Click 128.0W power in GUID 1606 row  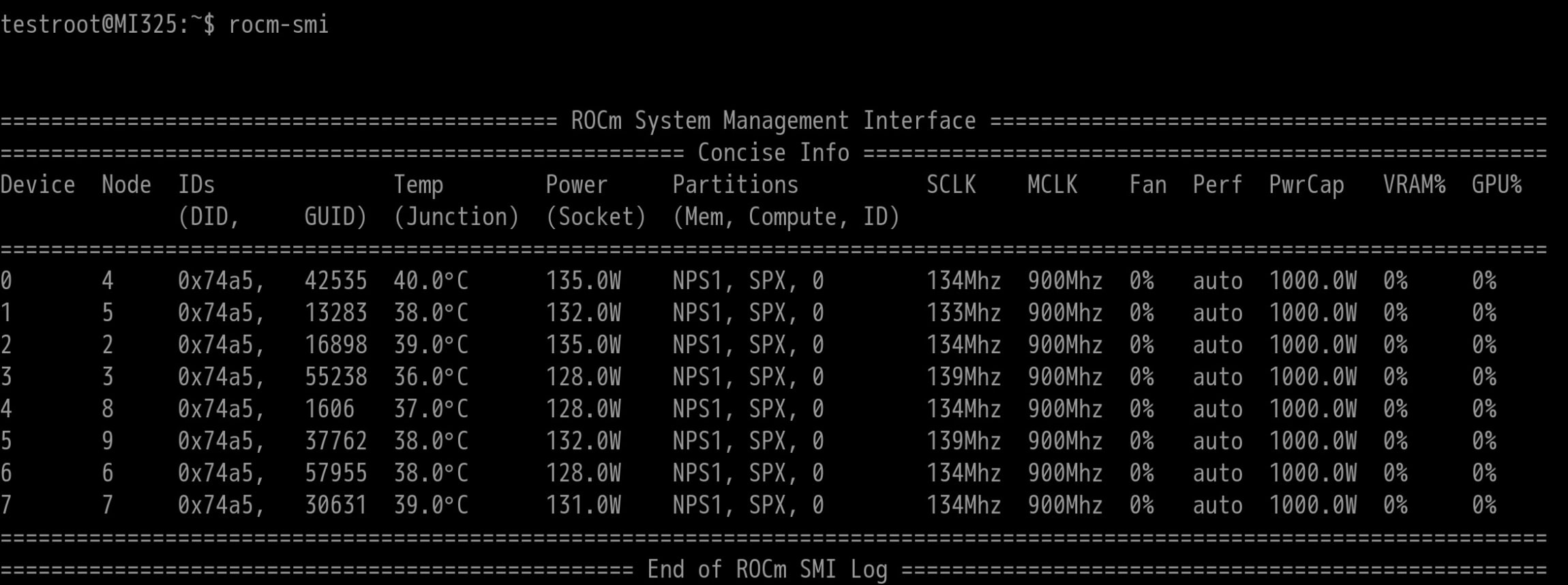pos(583,409)
